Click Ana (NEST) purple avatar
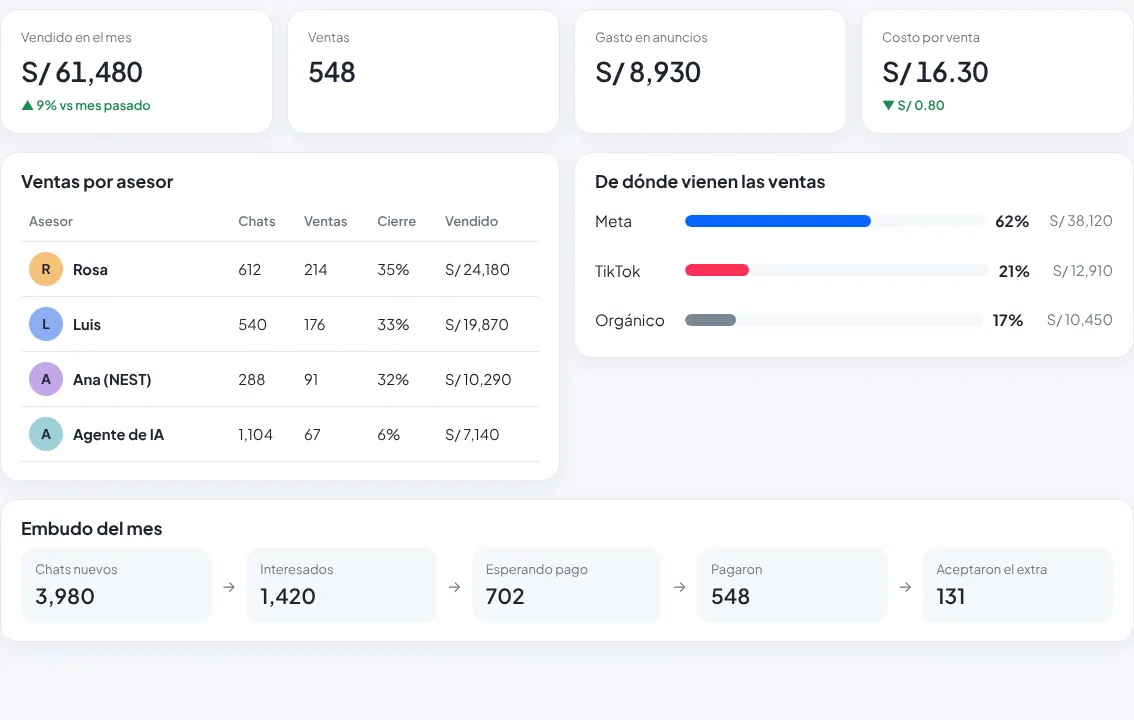The width and height of the screenshot is (1134, 720). tap(46, 380)
